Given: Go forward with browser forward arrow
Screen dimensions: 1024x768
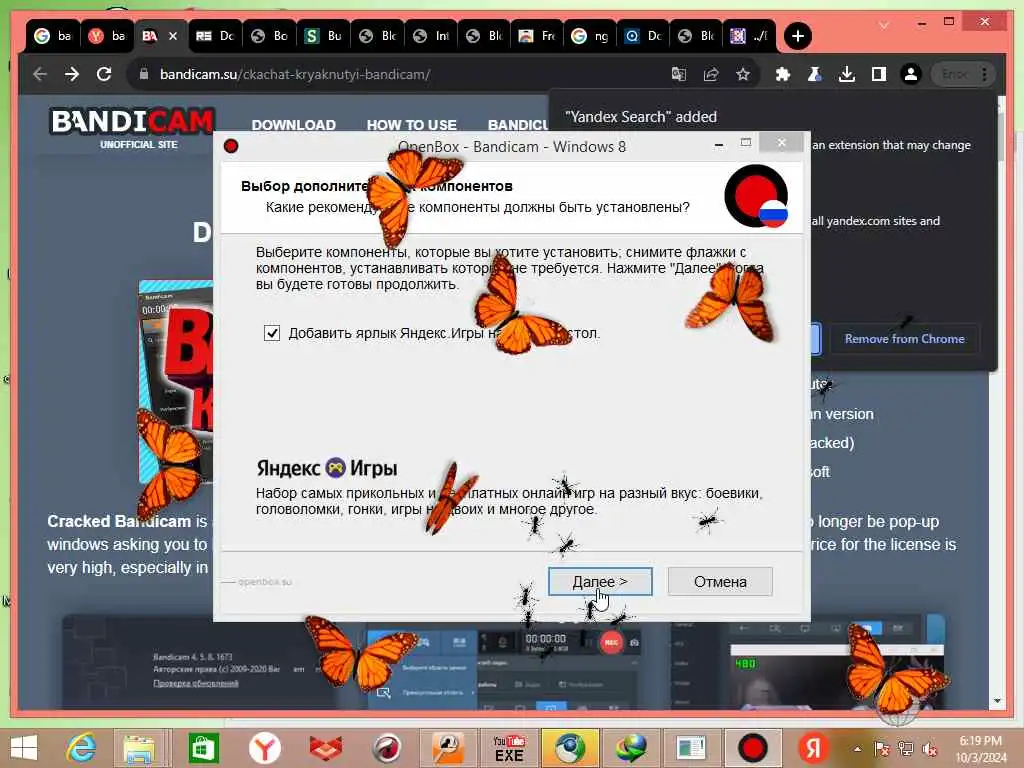Looking at the screenshot, I should click(72, 74).
